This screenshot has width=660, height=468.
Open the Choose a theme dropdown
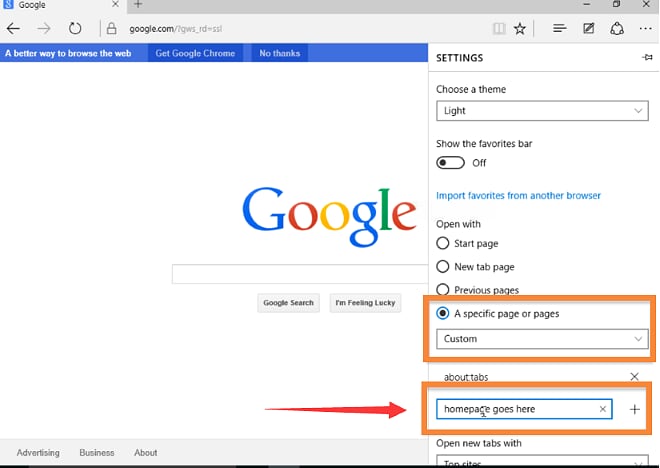click(x=542, y=111)
